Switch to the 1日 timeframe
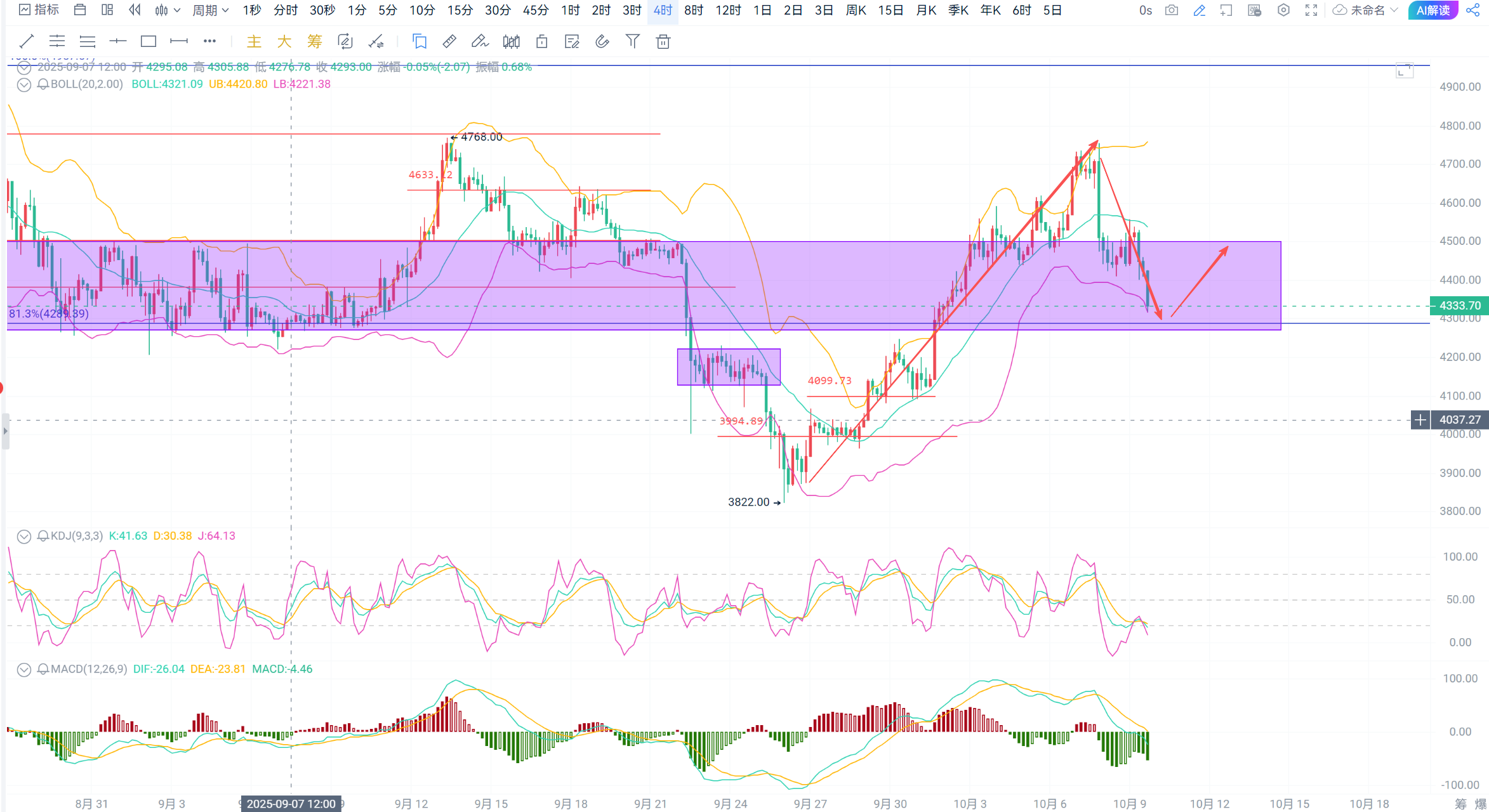 tap(762, 10)
